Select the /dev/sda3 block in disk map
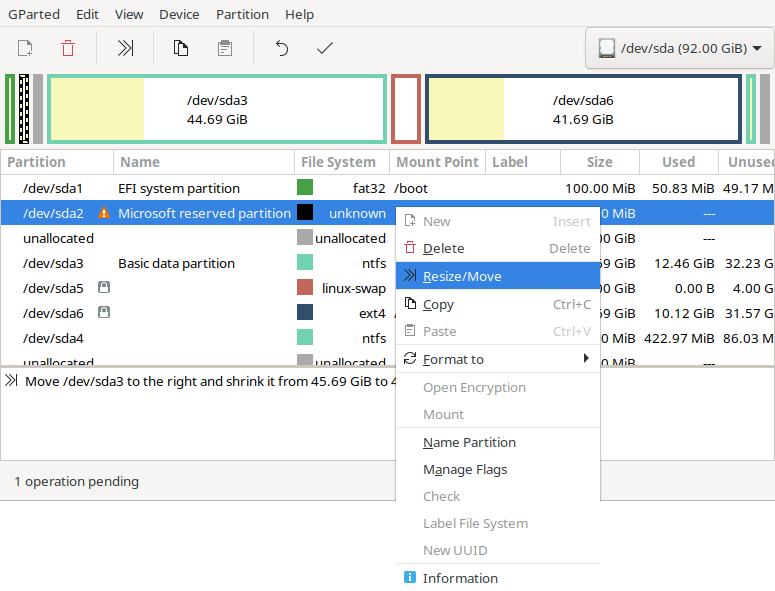 [x=217, y=110]
